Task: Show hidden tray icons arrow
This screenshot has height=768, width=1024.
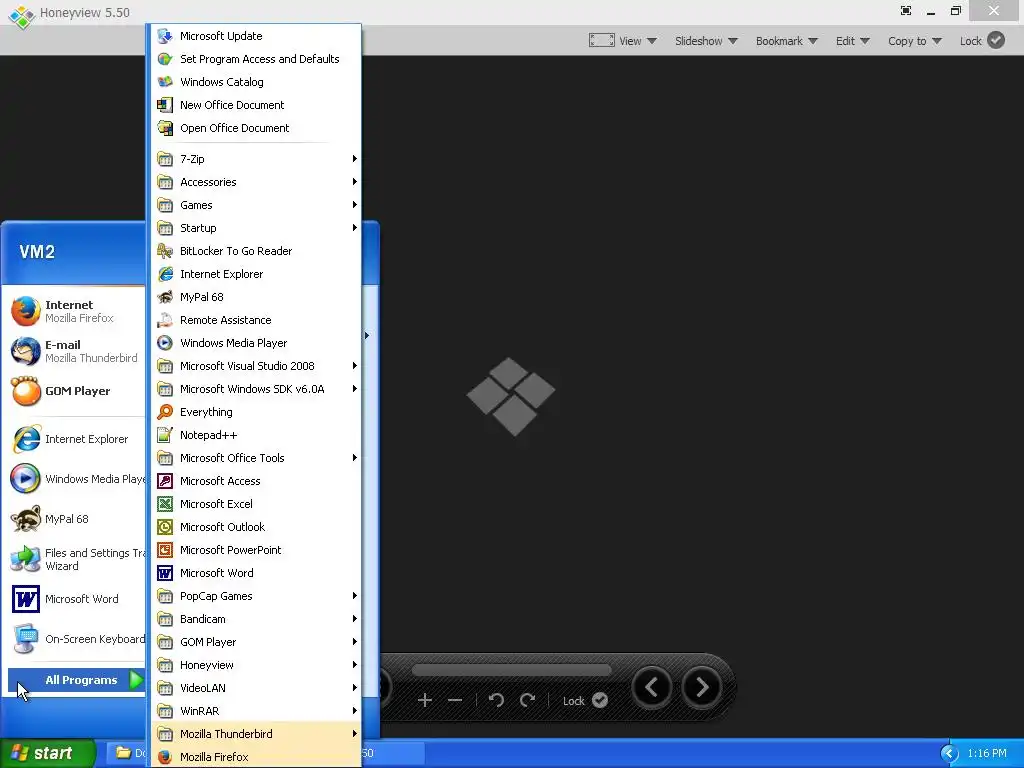Action: pyautogui.click(x=949, y=754)
